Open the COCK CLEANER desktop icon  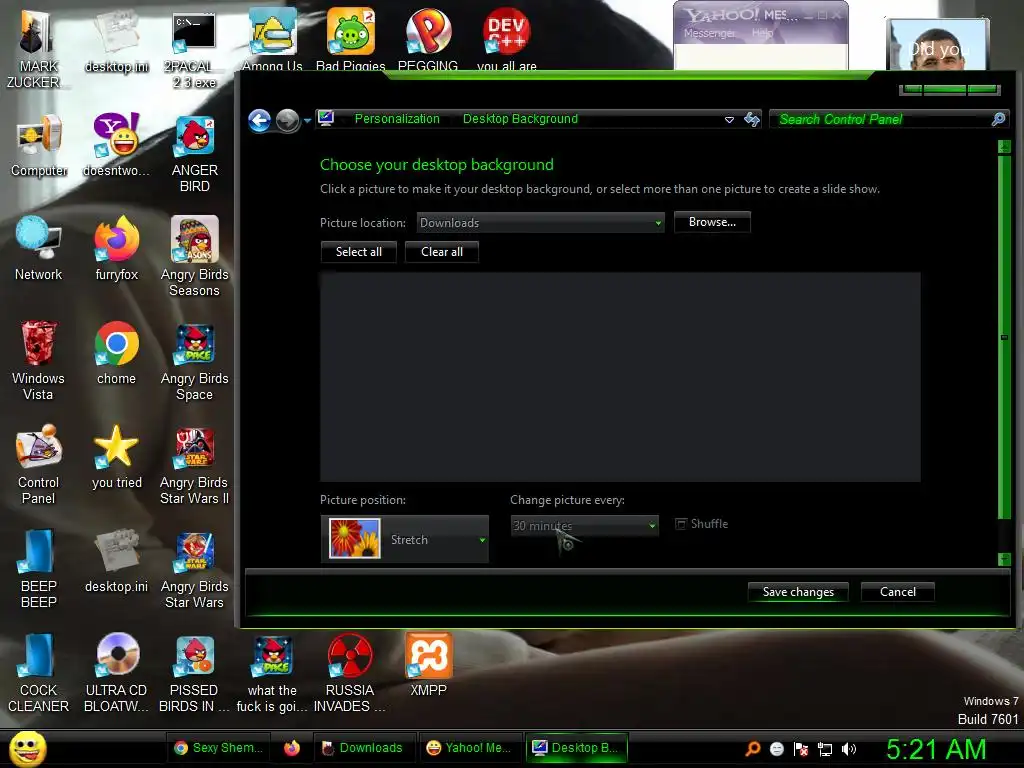tap(39, 673)
